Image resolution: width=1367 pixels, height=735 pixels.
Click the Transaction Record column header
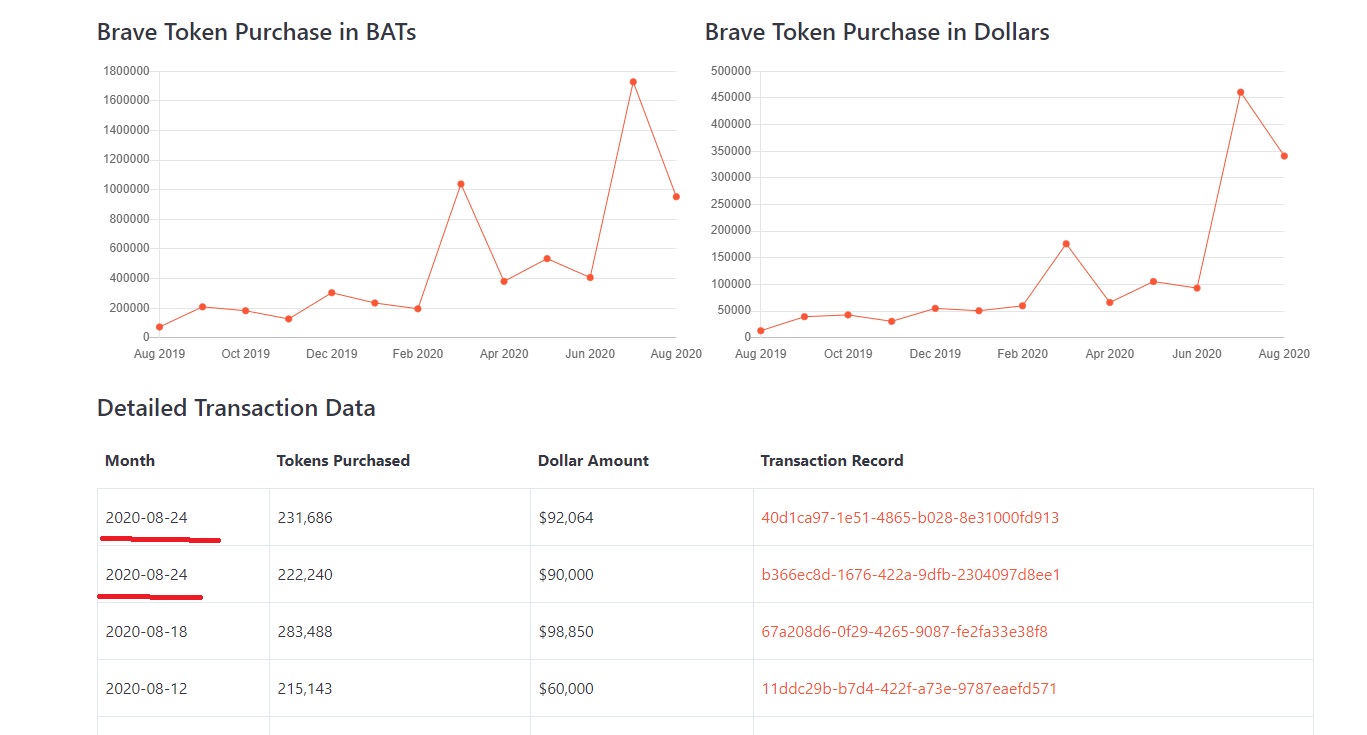pyautogui.click(x=832, y=461)
